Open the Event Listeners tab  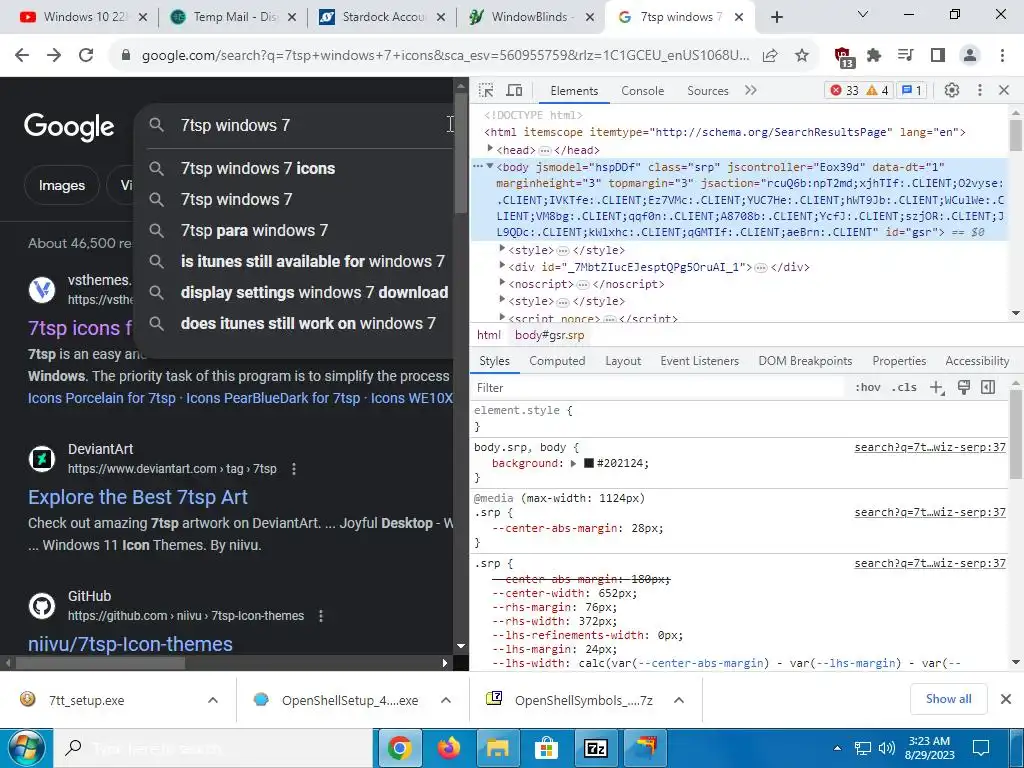(x=699, y=361)
